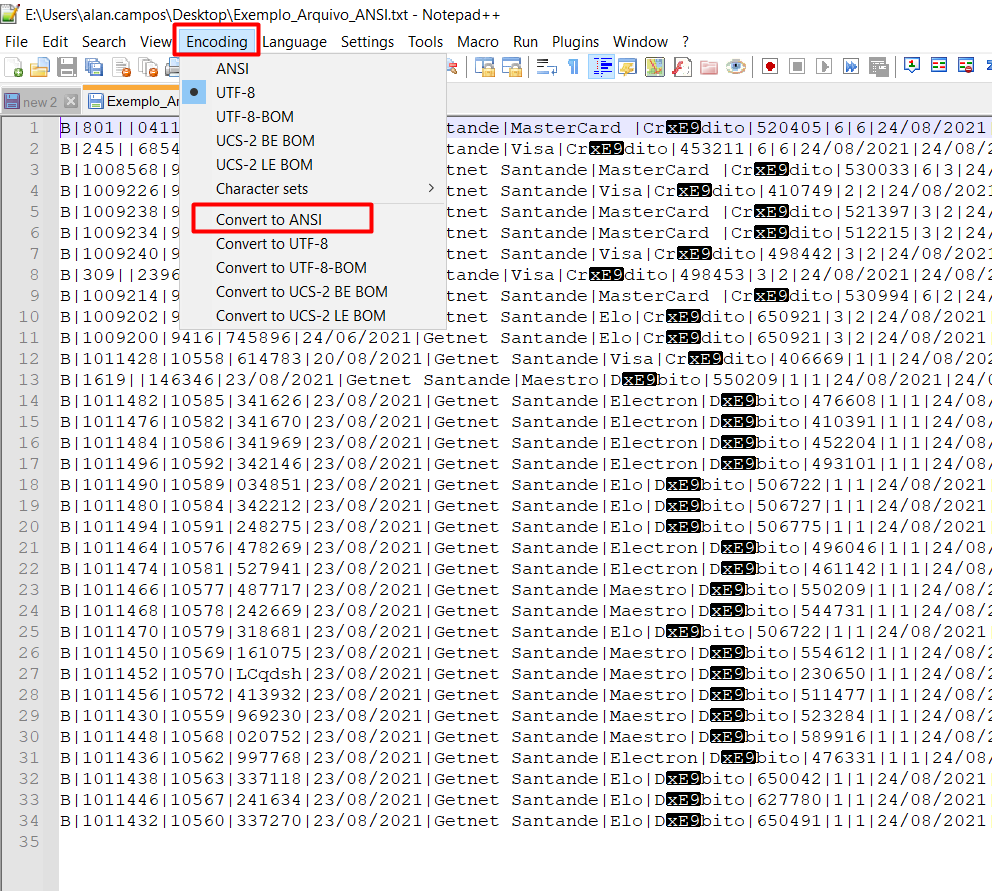The width and height of the screenshot is (992, 891).
Task: Start recording a macro
Action: pyautogui.click(x=771, y=65)
